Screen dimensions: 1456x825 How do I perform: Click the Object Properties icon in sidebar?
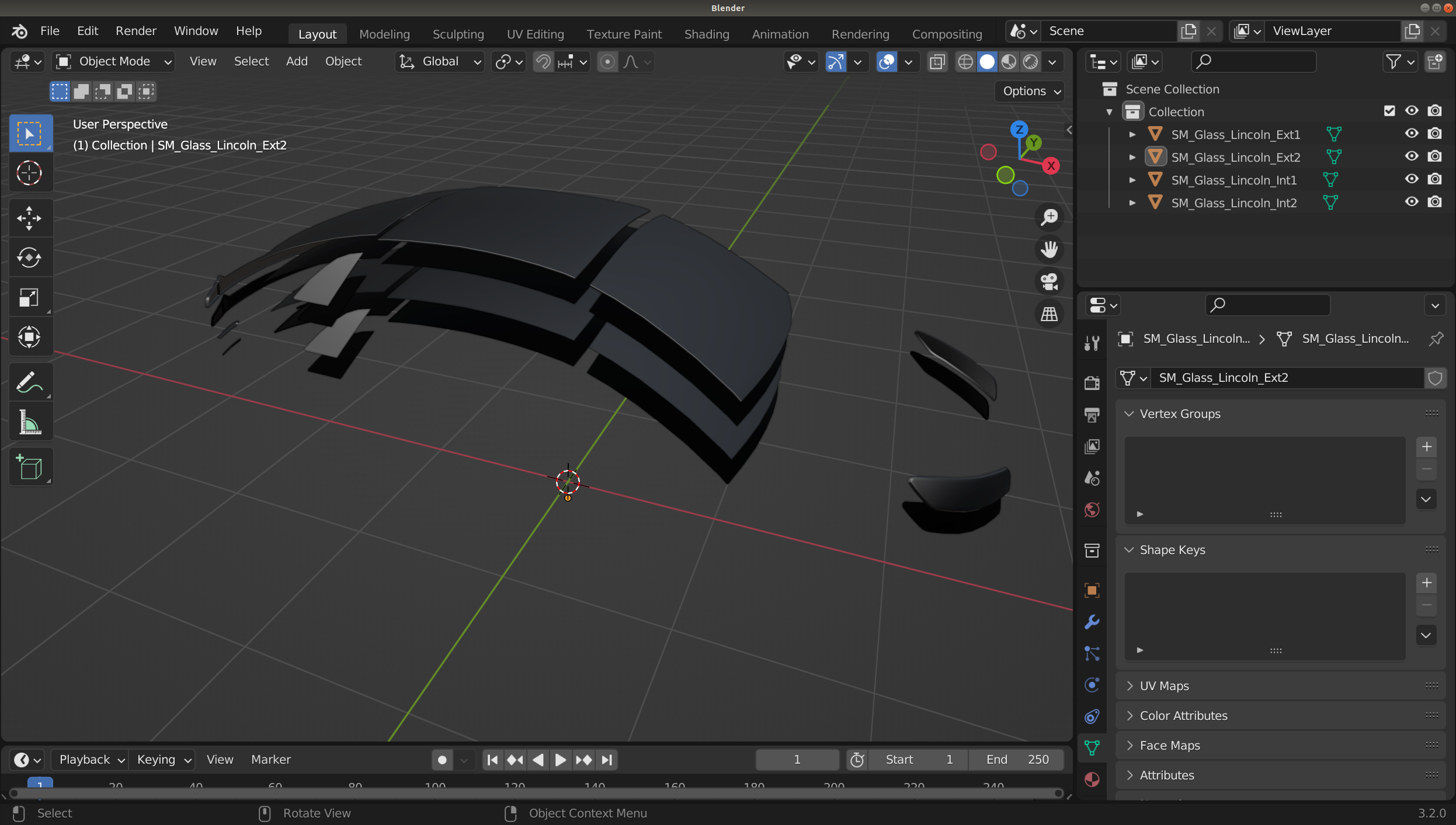click(x=1093, y=588)
